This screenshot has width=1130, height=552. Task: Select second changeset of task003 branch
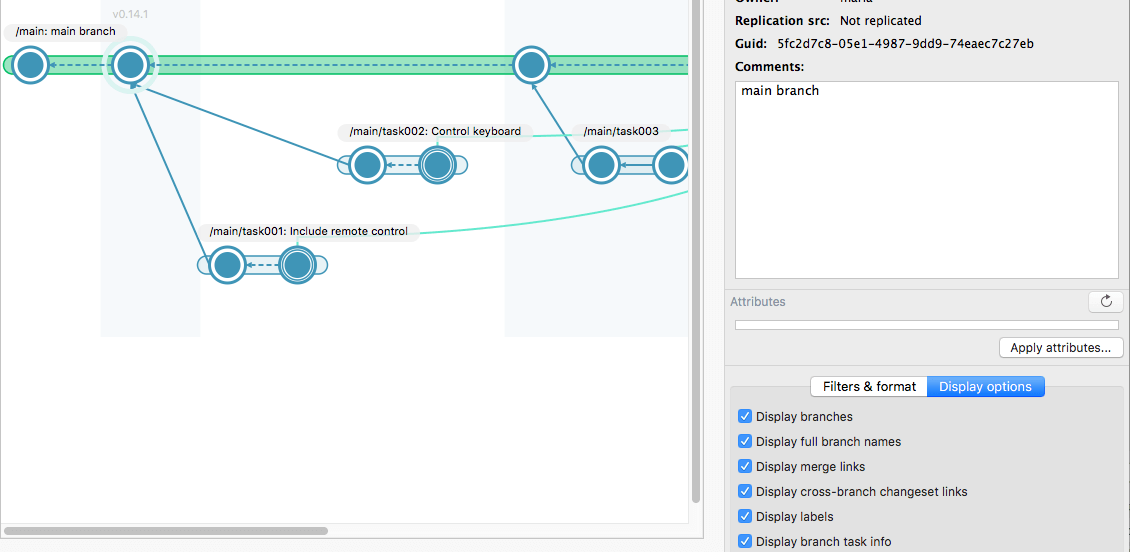point(671,165)
